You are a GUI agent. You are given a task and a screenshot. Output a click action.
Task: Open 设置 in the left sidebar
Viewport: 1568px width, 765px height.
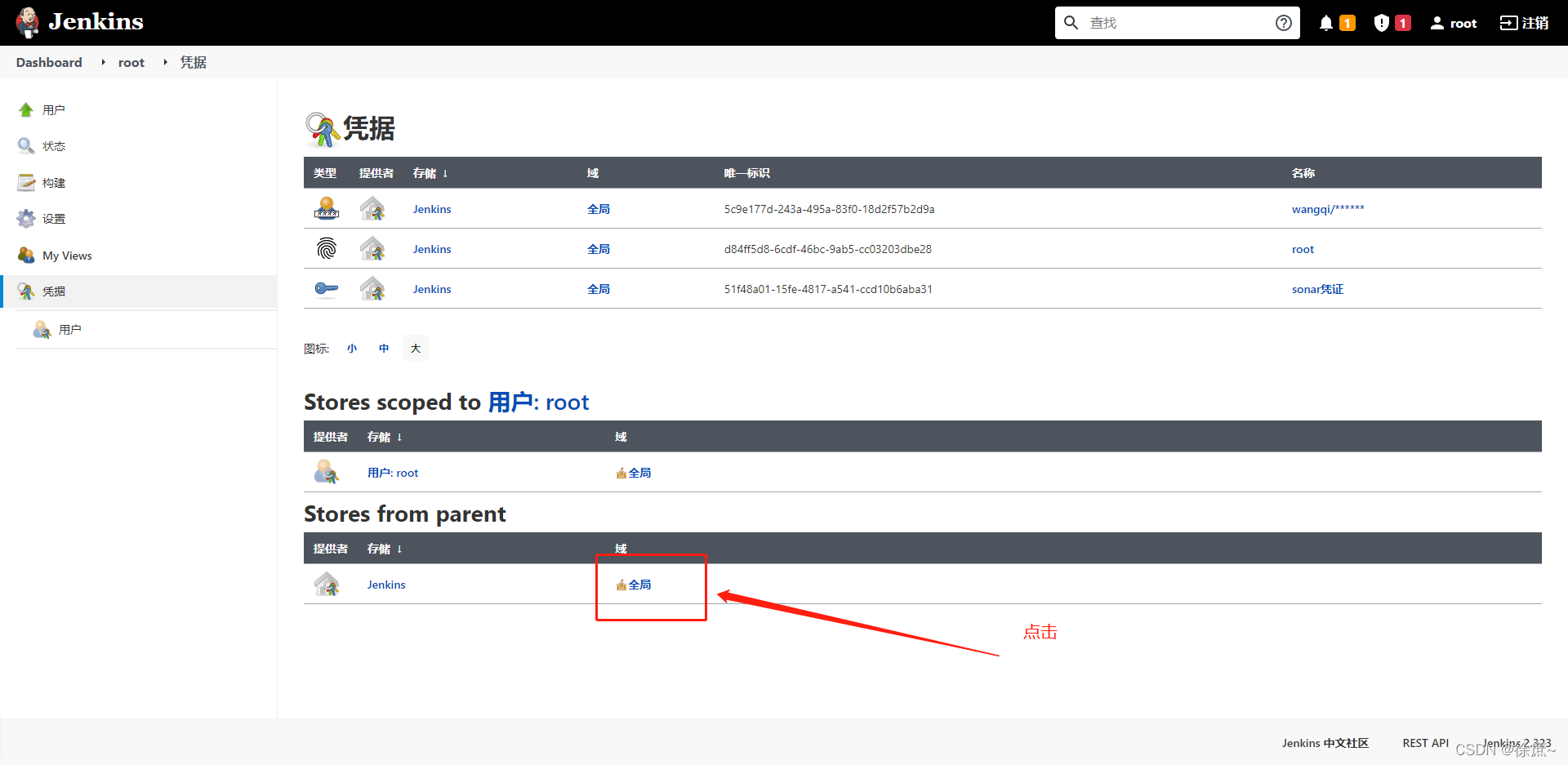coord(54,219)
